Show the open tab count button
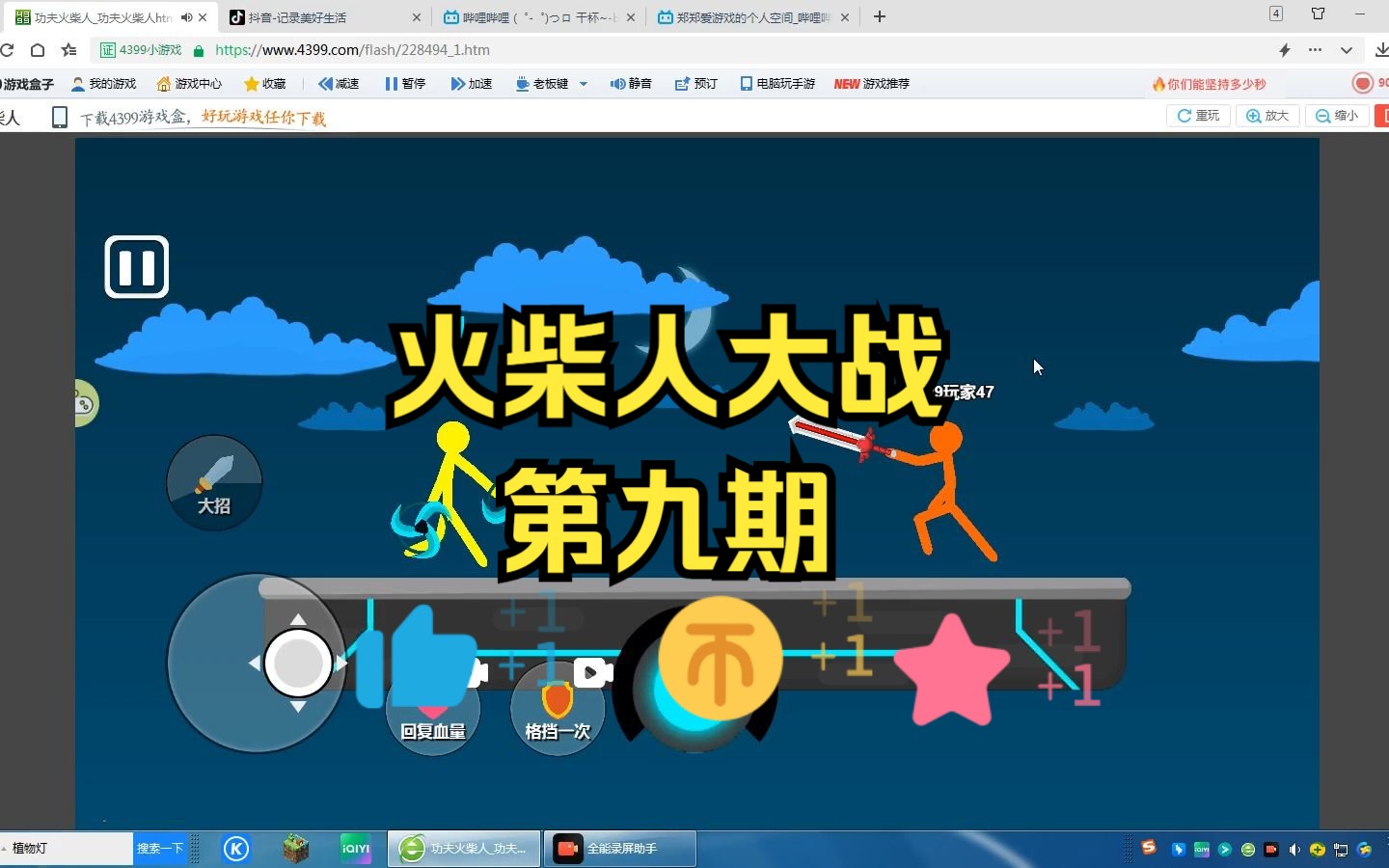1389x868 pixels. pyautogui.click(x=1276, y=14)
